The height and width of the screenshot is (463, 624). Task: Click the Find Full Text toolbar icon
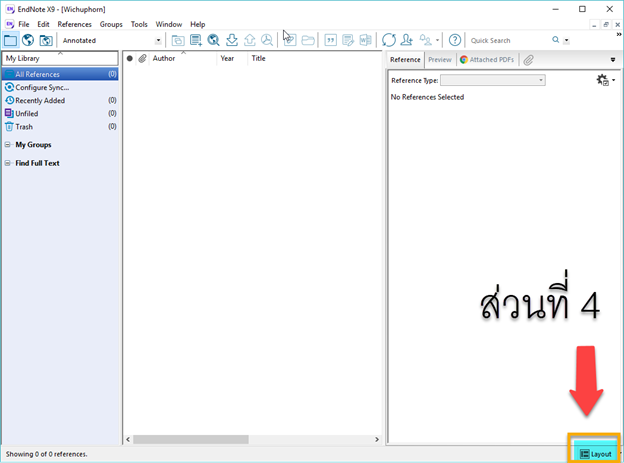267,40
